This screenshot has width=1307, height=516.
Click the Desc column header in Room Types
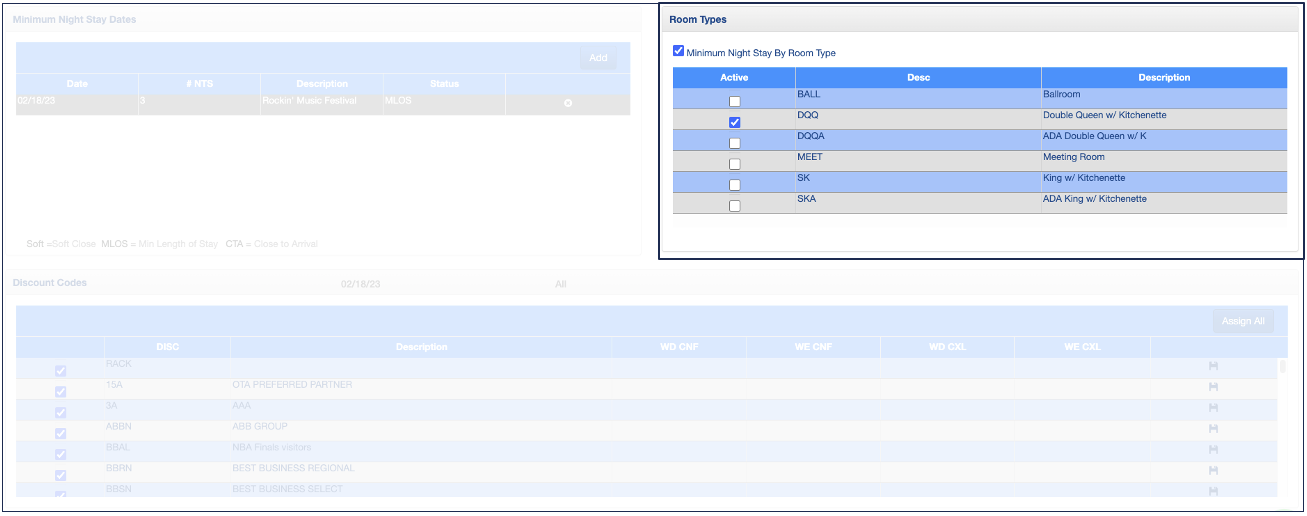point(918,77)
